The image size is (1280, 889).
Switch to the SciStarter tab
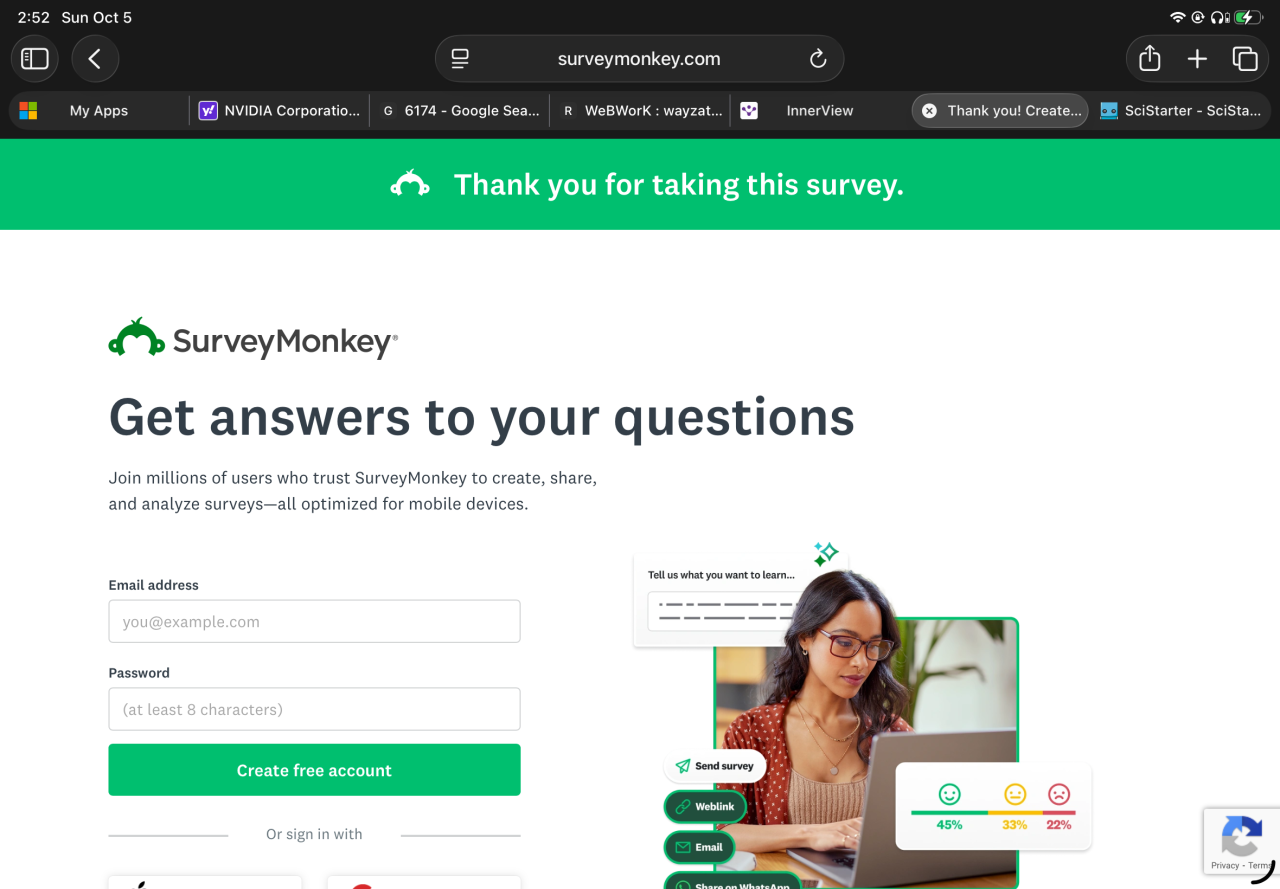1181,111
